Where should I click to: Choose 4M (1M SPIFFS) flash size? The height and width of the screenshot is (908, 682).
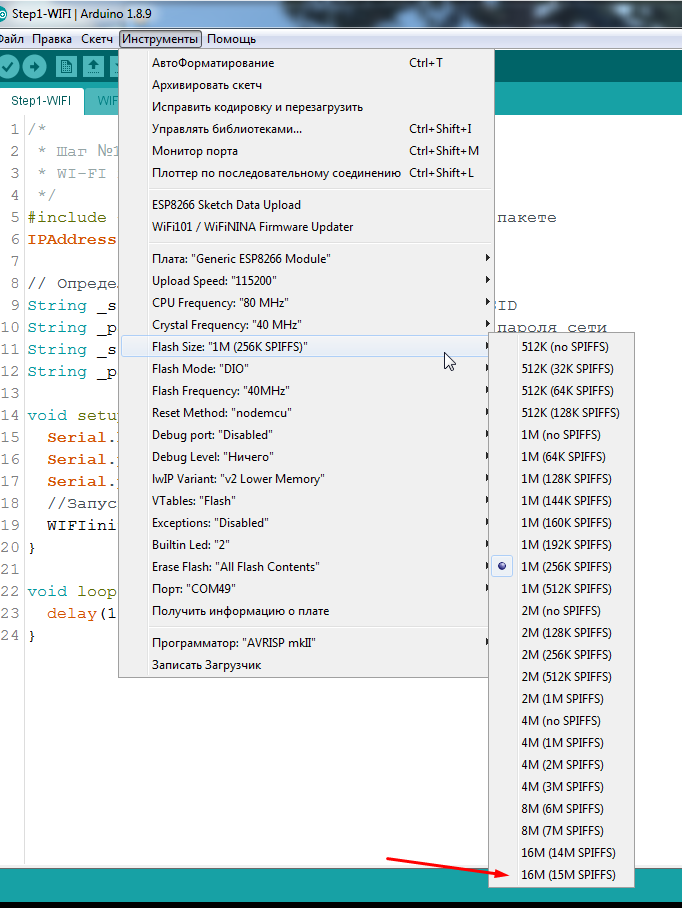[562, 742]
